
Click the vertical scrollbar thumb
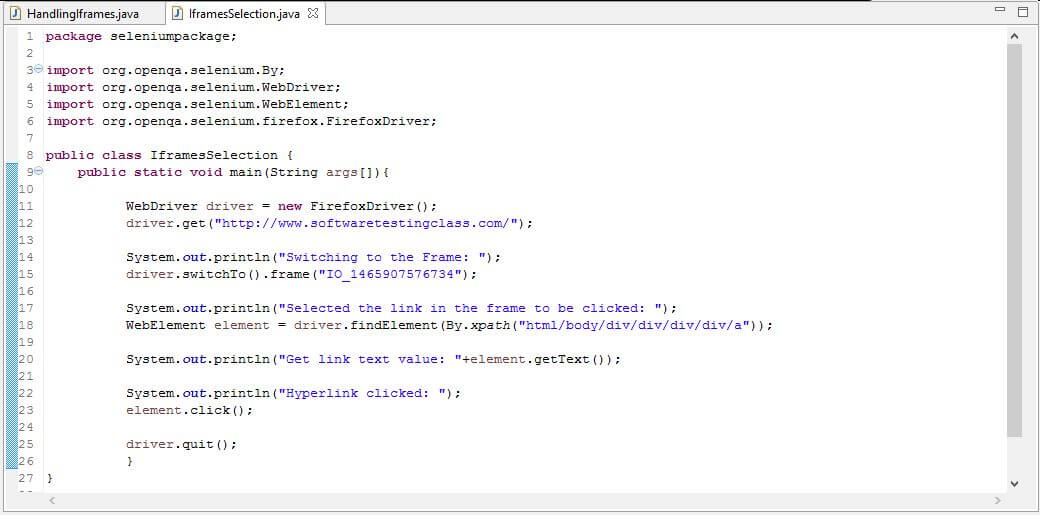coord(1014,240)
